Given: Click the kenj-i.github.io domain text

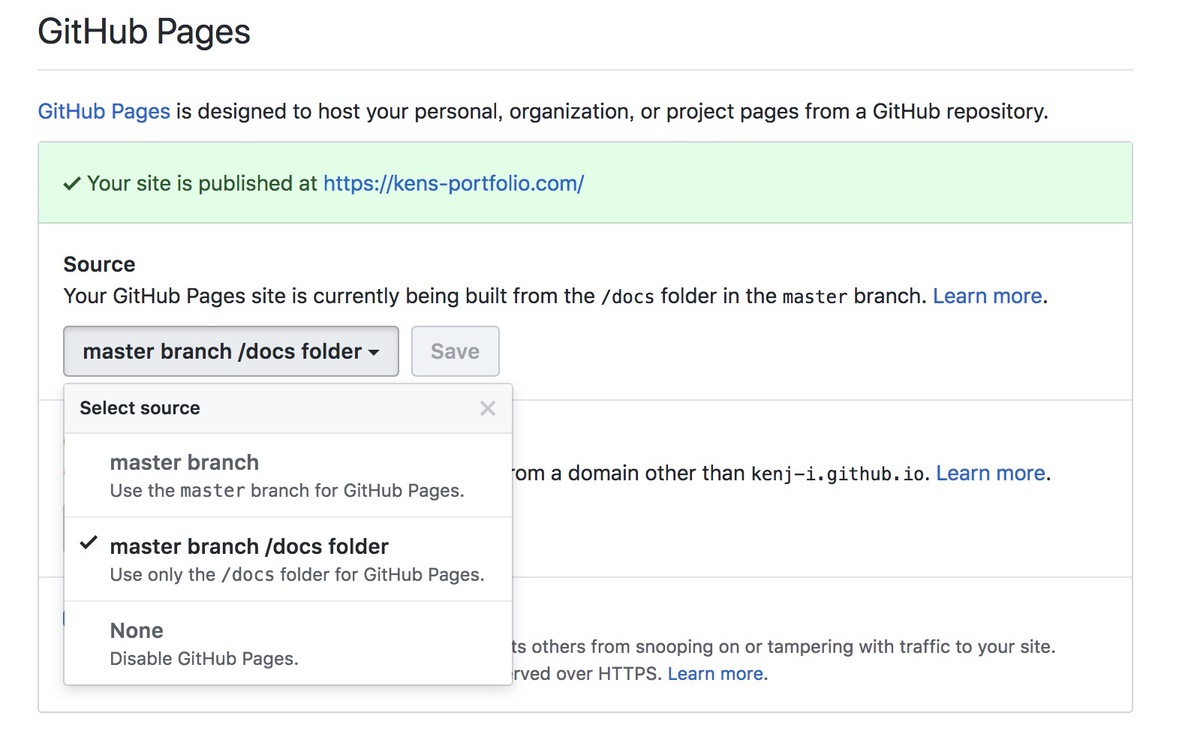Looking at the screenshot, I should coord(840,474).
